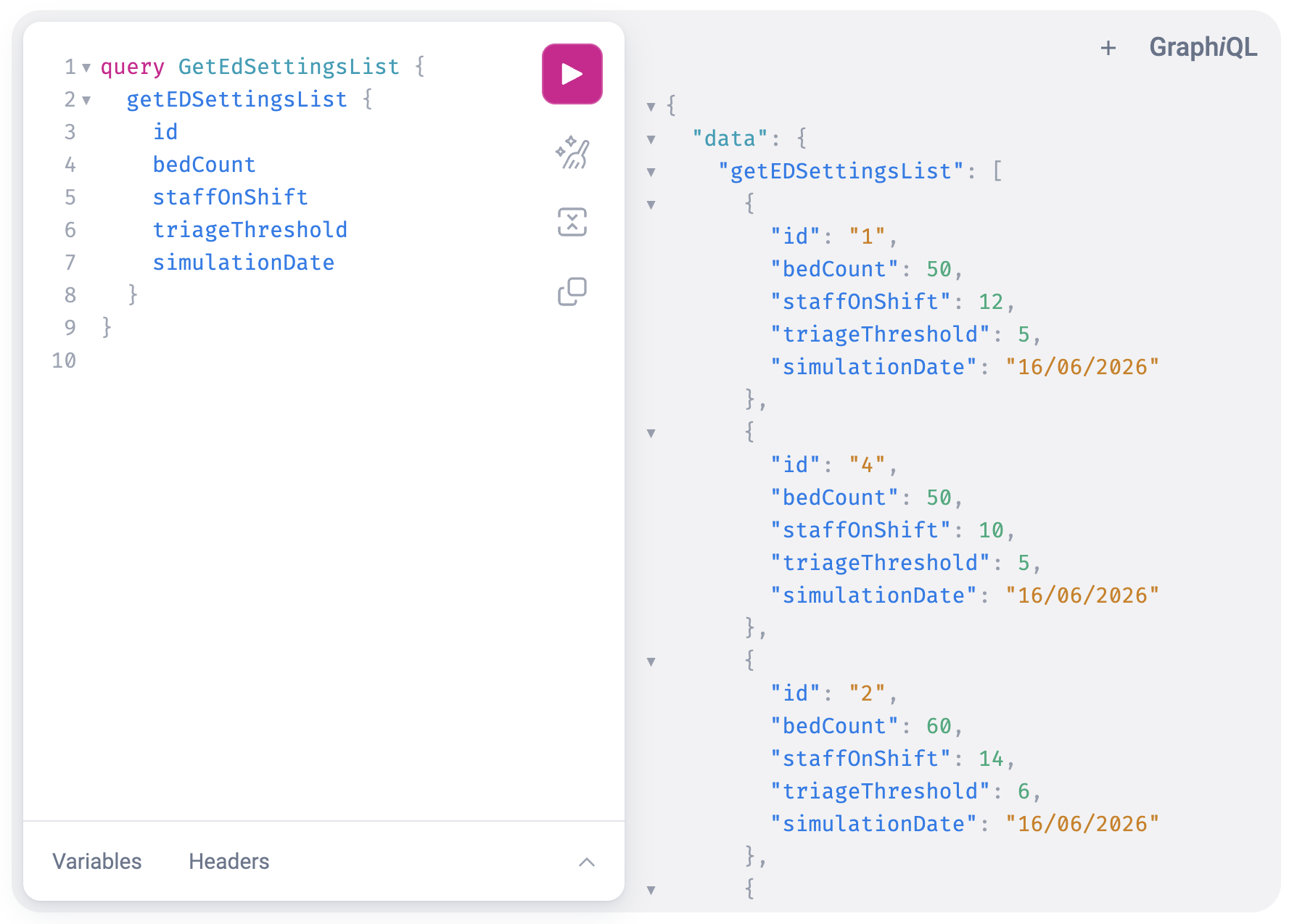
Task: Click the staffOnShift value 14 in the response
Action: tap(991, 759)
